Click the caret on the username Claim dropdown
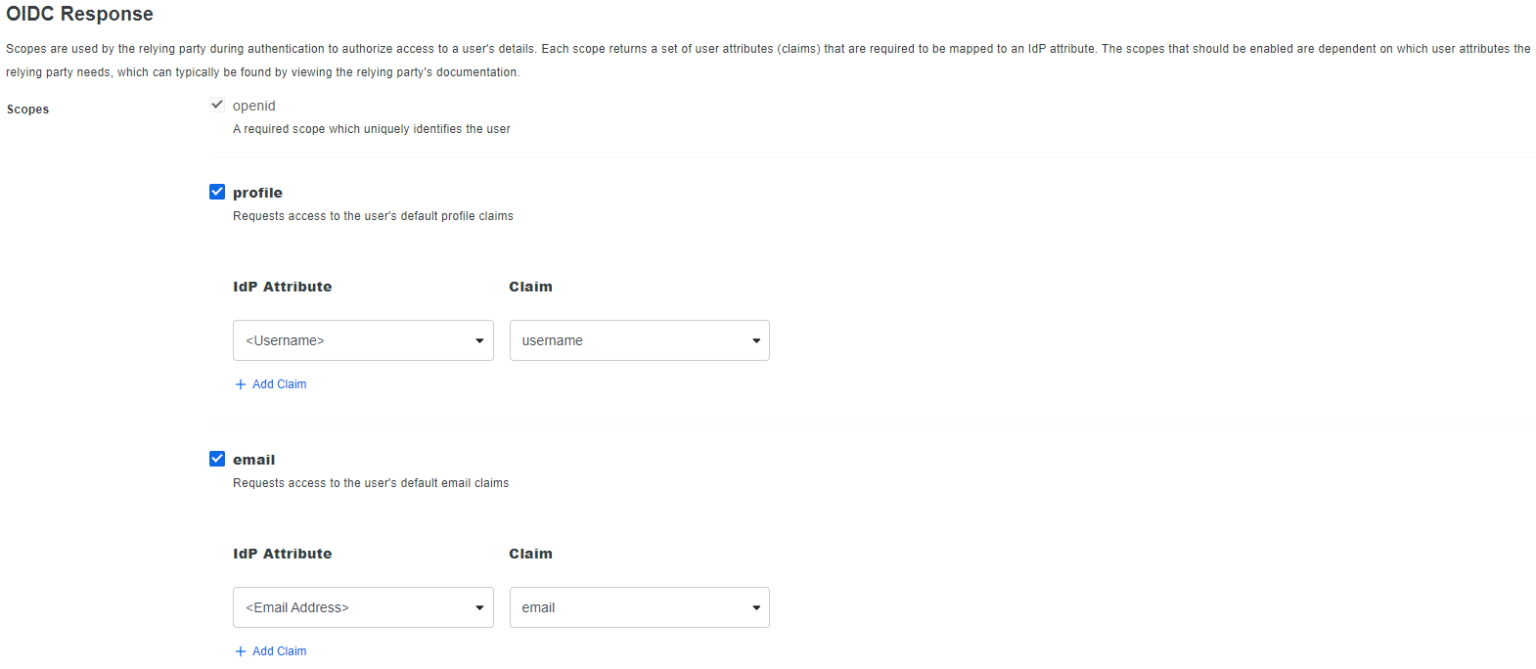Viewport: 1536px width, 669px height. coord(757,340)
